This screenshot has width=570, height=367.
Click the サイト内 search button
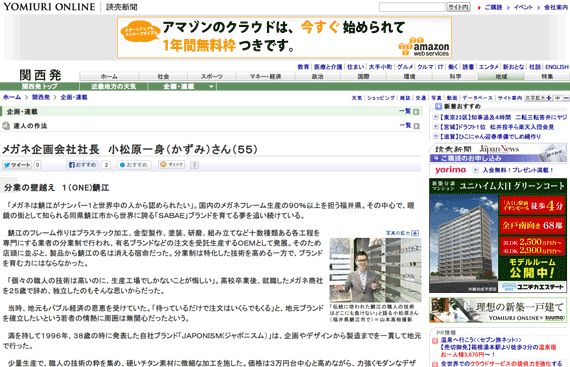tap(458, 7)
